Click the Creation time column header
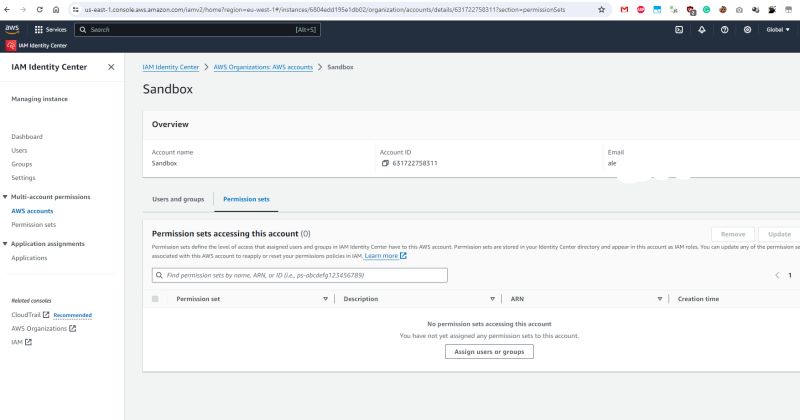 coord(698,299)
